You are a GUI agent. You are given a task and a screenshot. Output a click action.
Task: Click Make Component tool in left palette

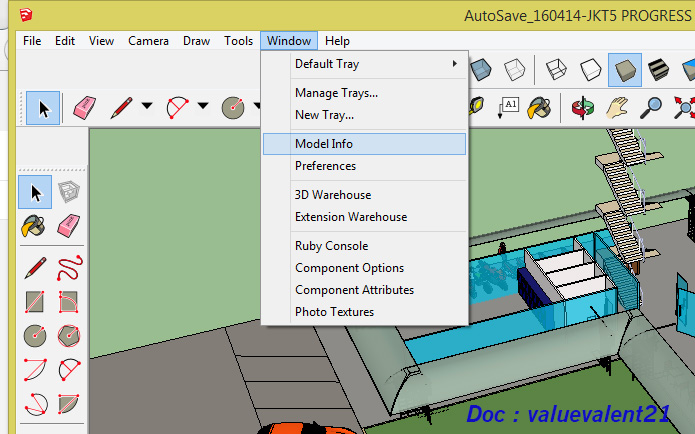[x=69, y=192]
